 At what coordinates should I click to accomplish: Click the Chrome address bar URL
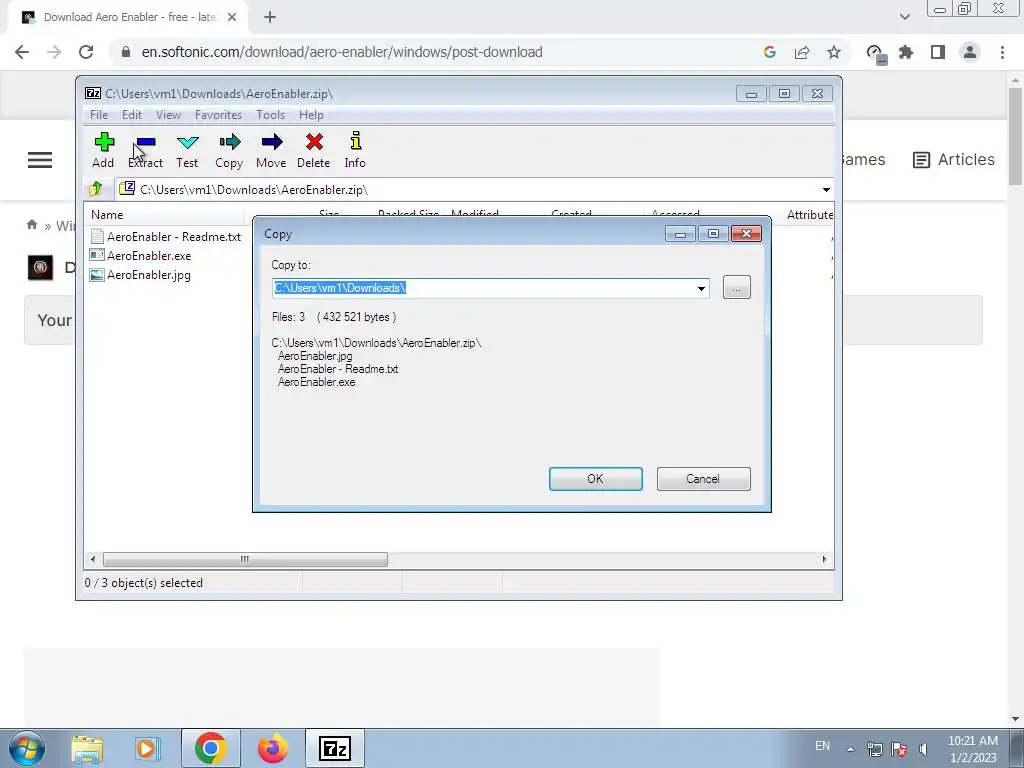[x=342, y=52]
